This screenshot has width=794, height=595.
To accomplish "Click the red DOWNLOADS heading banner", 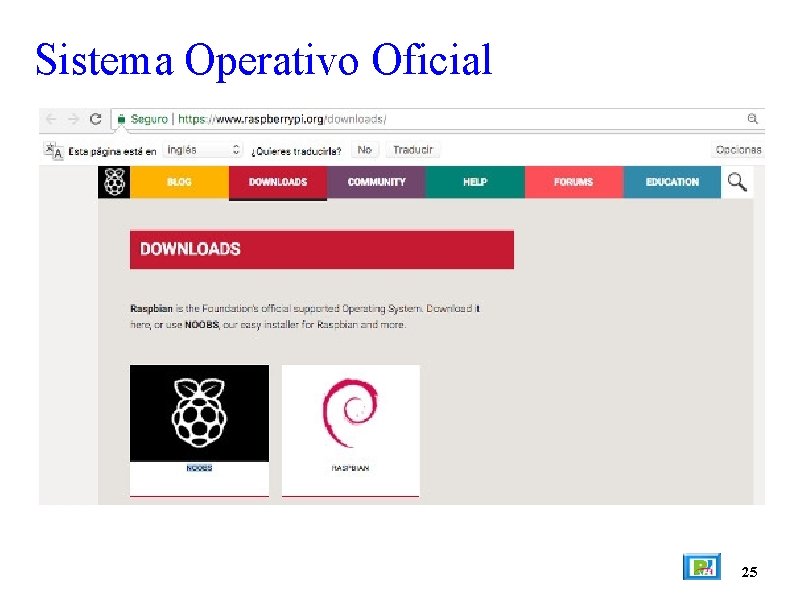I will coord(322,250).
